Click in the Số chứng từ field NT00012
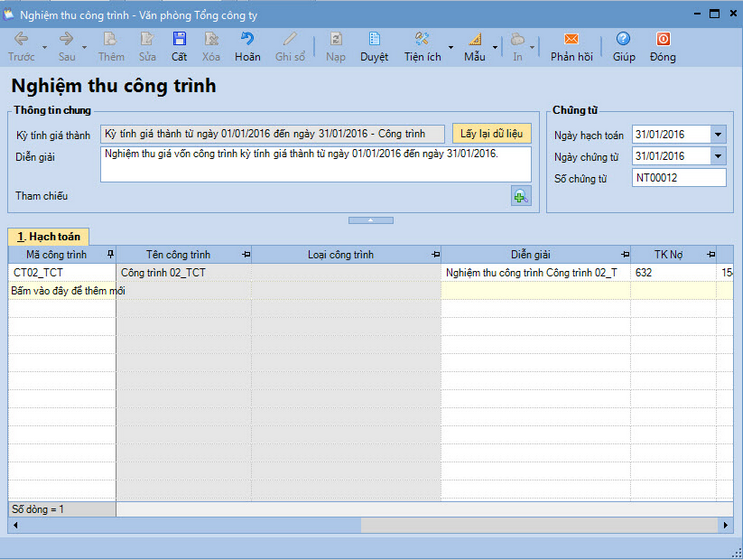 (x=679, y=178)
